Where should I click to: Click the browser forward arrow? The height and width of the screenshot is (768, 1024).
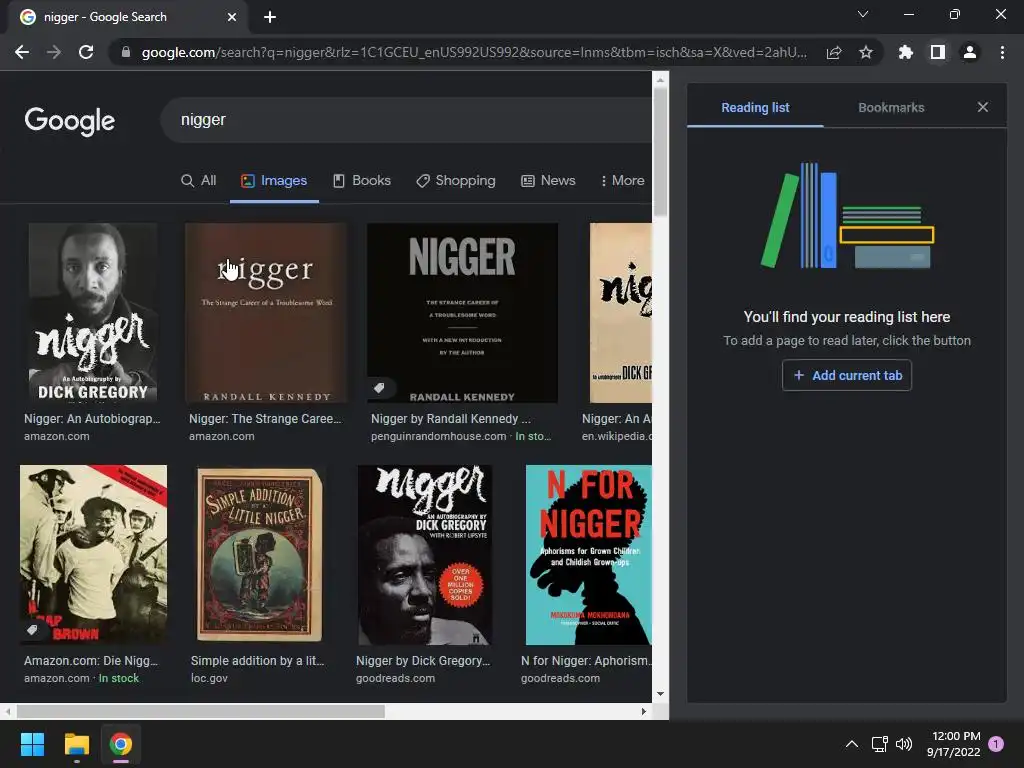(x=54, y=52)
